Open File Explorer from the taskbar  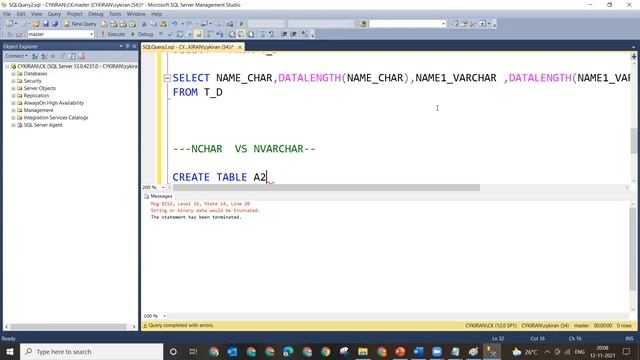(x=363, y=352)
